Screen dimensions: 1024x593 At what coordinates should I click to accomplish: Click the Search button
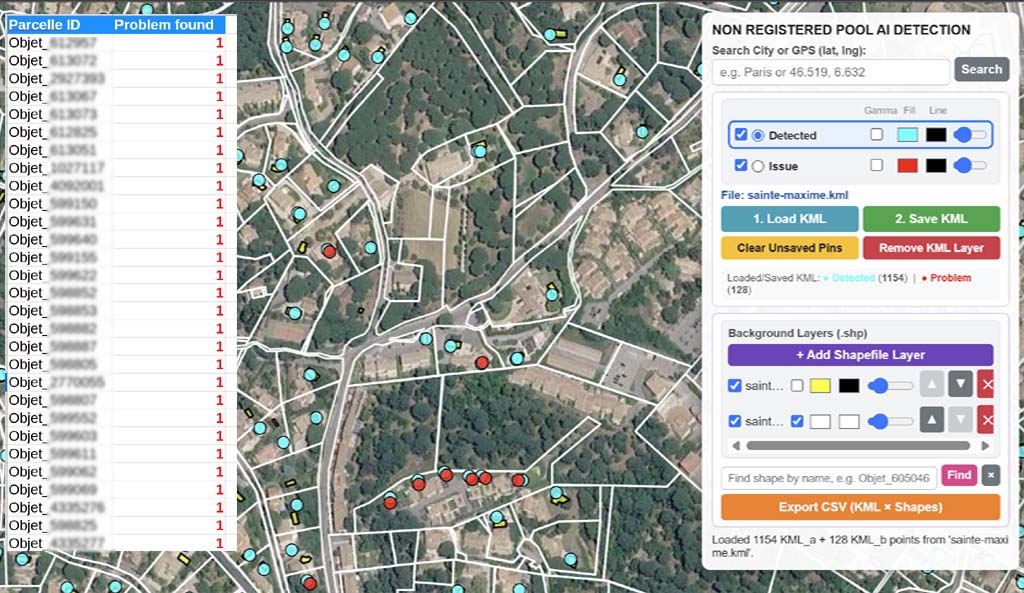pyautogui.click(x=982, y=69)
